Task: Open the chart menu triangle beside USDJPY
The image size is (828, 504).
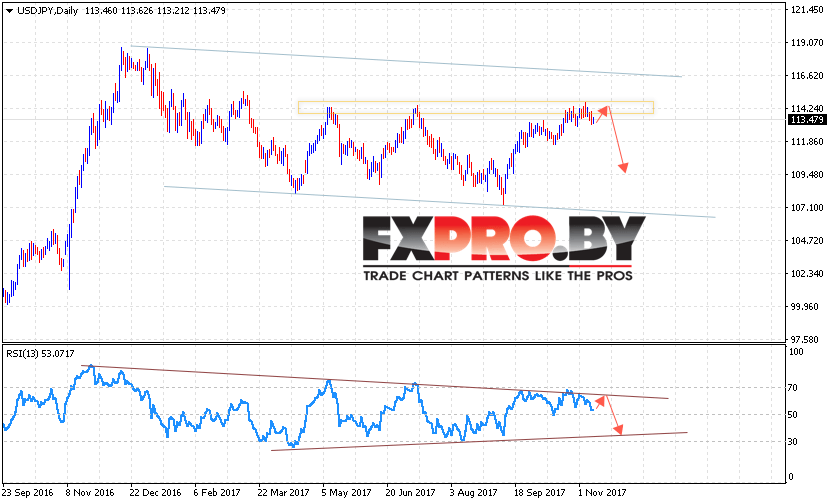Action: 9,11
